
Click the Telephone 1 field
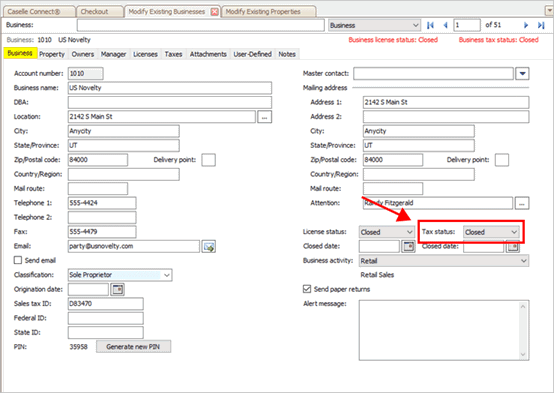point(102,203)
